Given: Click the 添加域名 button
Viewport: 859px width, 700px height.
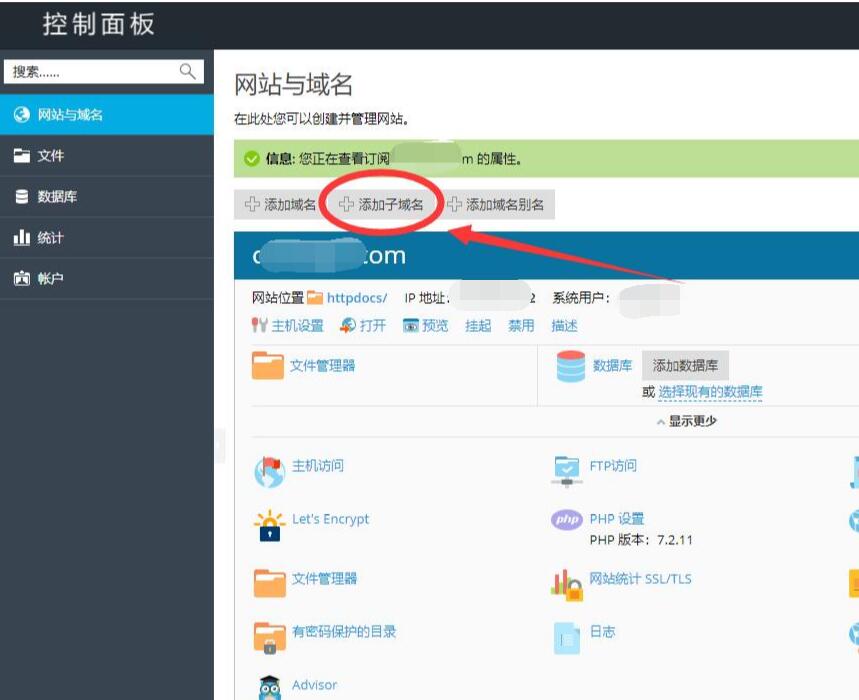Looking at the screenshot, I should point(280,204).
